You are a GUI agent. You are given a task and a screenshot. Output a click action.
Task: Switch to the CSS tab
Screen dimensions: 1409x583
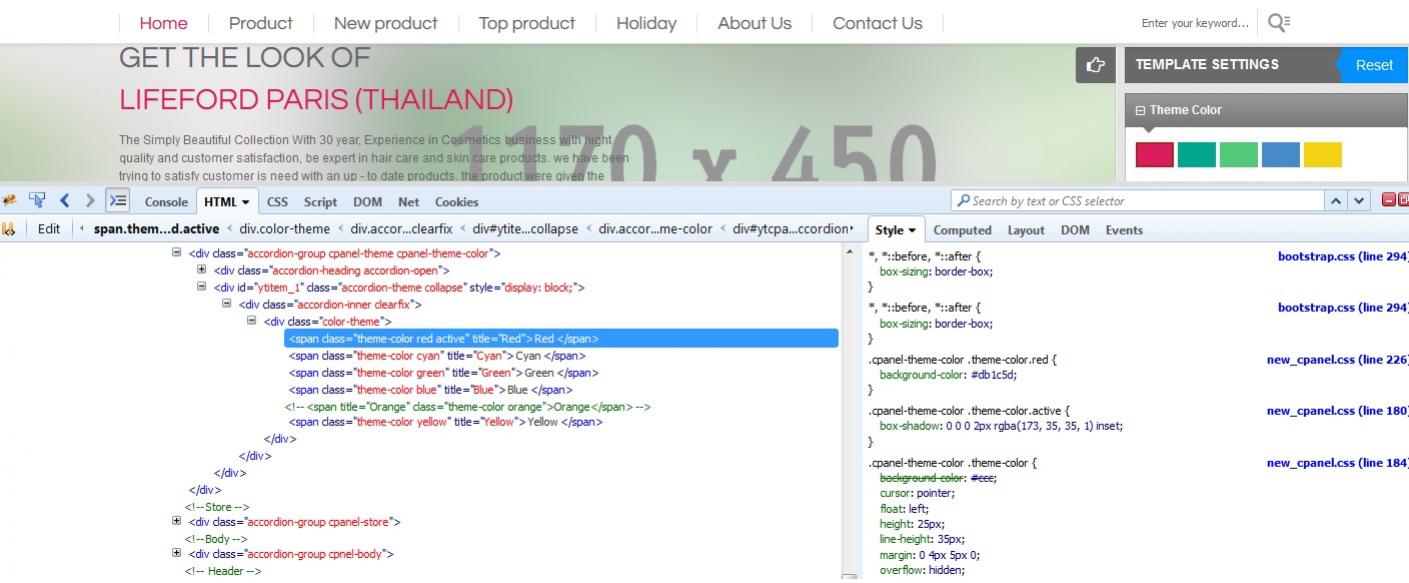(x=276, y=201)
